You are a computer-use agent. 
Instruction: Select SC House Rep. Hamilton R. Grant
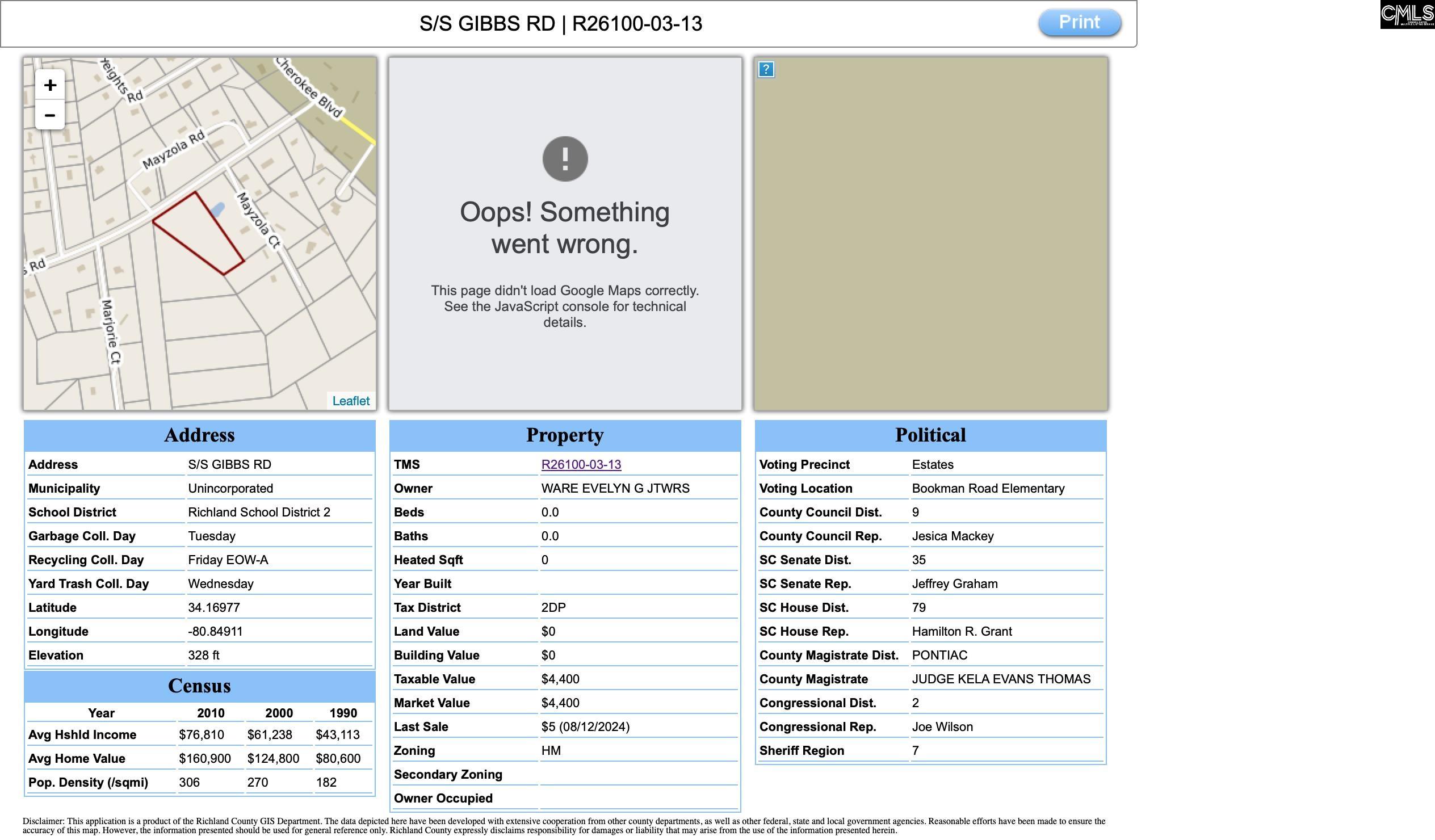pyautogui.click(x=962, y=632)
